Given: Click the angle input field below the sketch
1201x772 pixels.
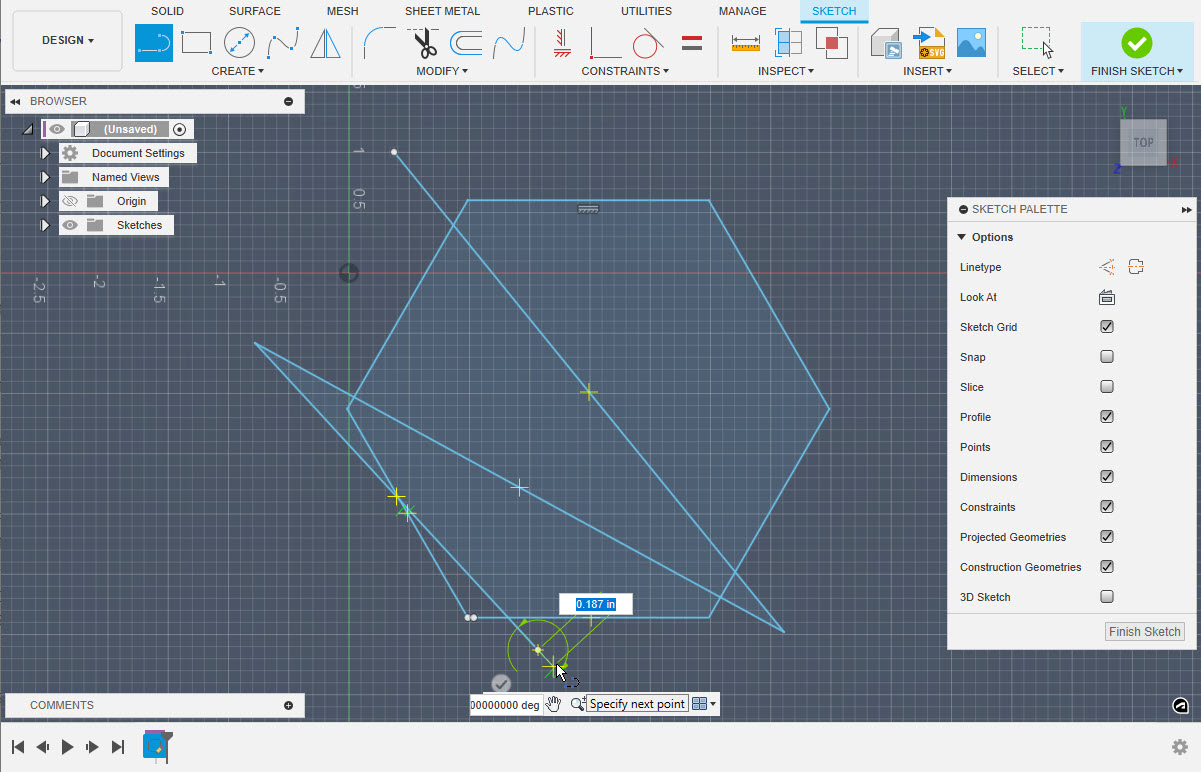Looking at the screenshot, I should pos(505,704).
